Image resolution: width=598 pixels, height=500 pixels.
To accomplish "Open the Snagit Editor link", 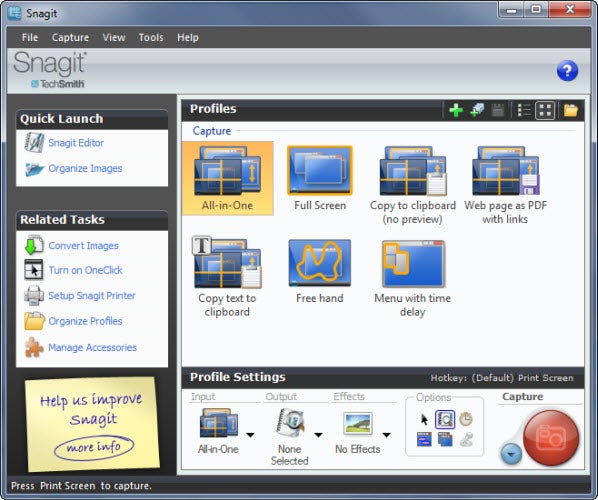I will [x=76, y=143].
